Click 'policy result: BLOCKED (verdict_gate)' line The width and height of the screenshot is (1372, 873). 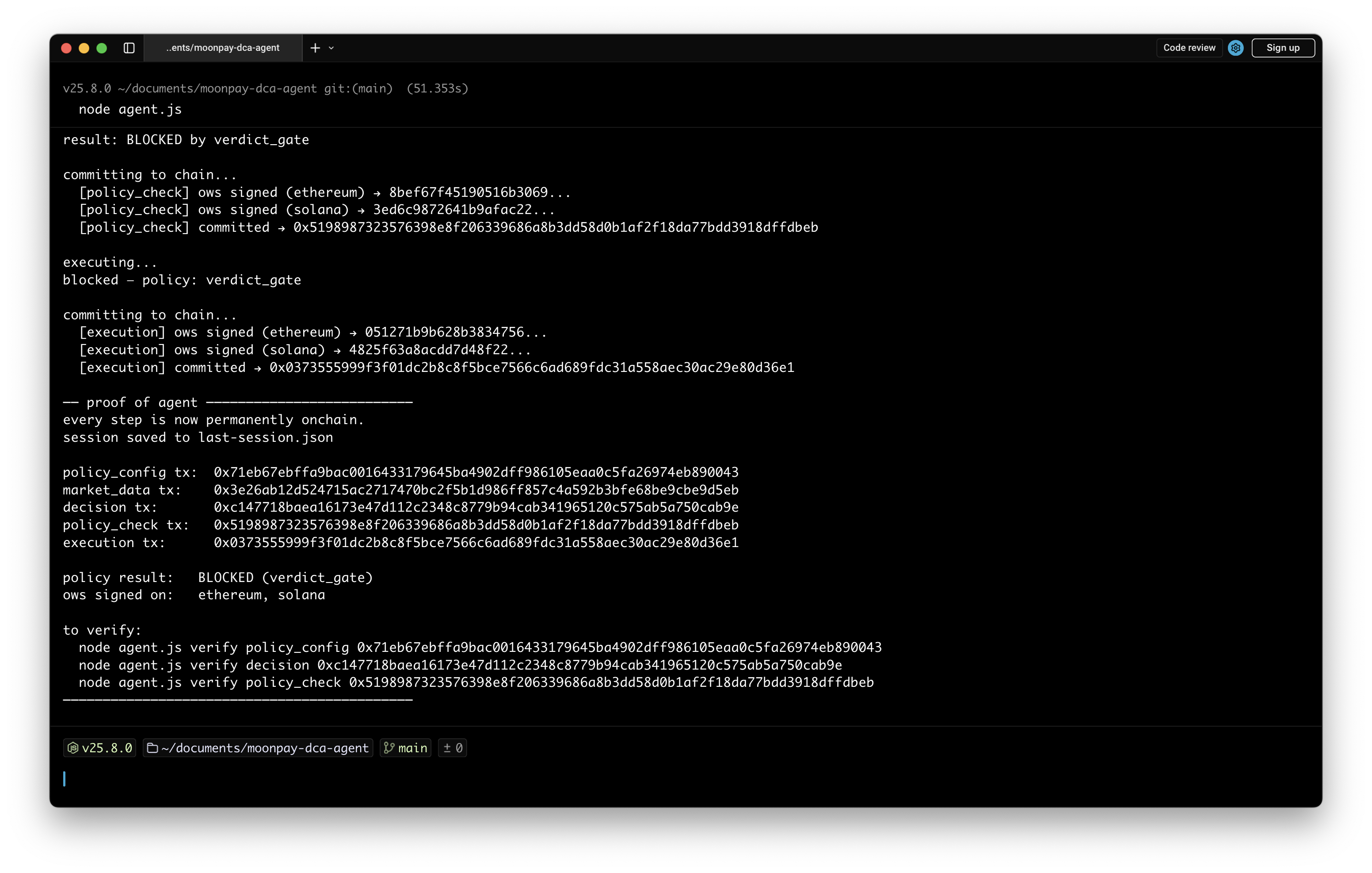tap(217, 578)
